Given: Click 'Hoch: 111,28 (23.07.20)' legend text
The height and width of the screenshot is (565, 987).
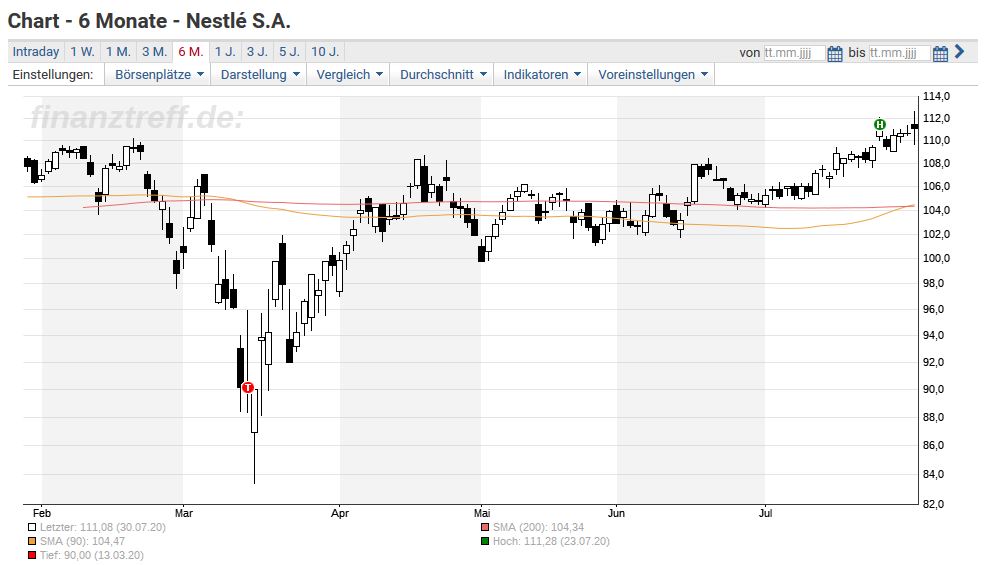Looking at the screenshot, I should pos(551,541).
